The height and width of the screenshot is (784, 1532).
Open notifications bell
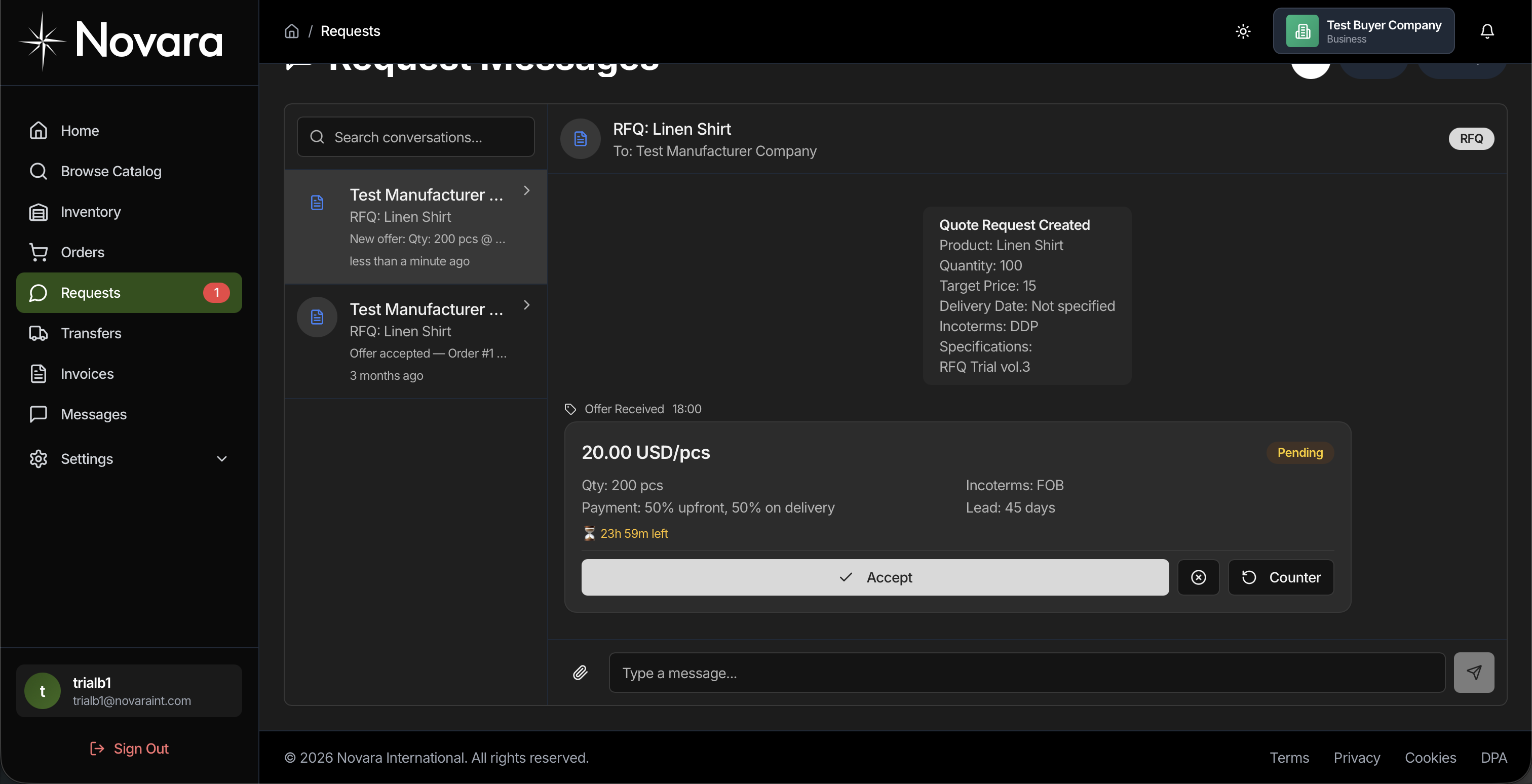(x=1487, y=31)
